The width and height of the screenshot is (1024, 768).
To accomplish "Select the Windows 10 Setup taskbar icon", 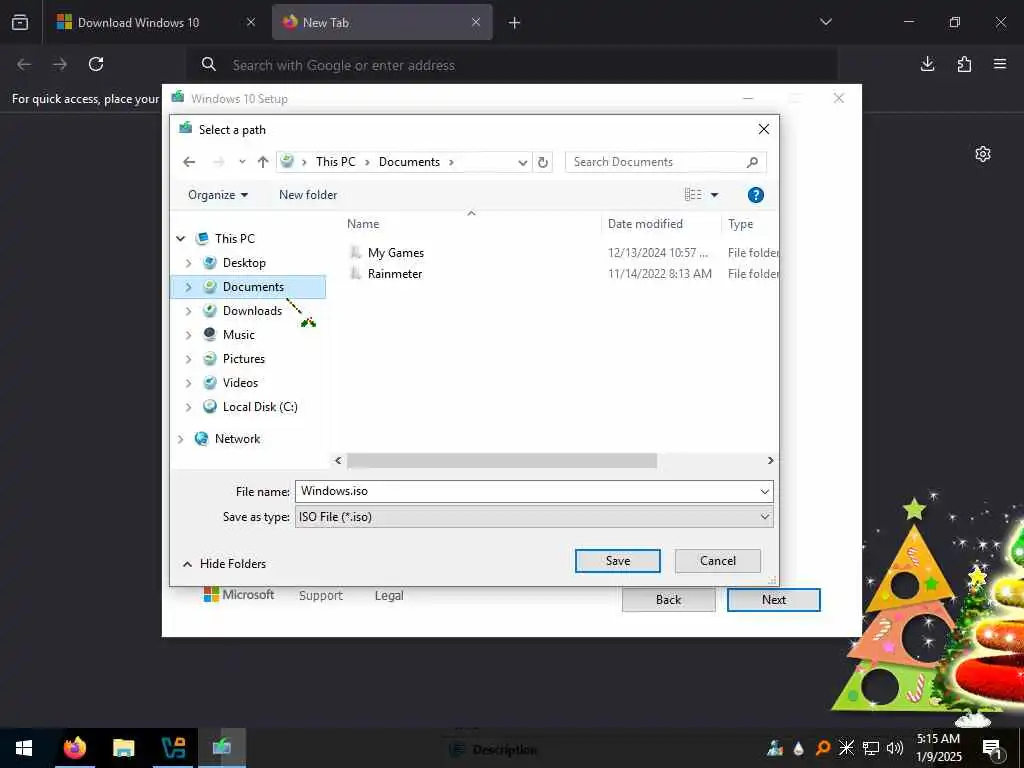I will (222, 748).
